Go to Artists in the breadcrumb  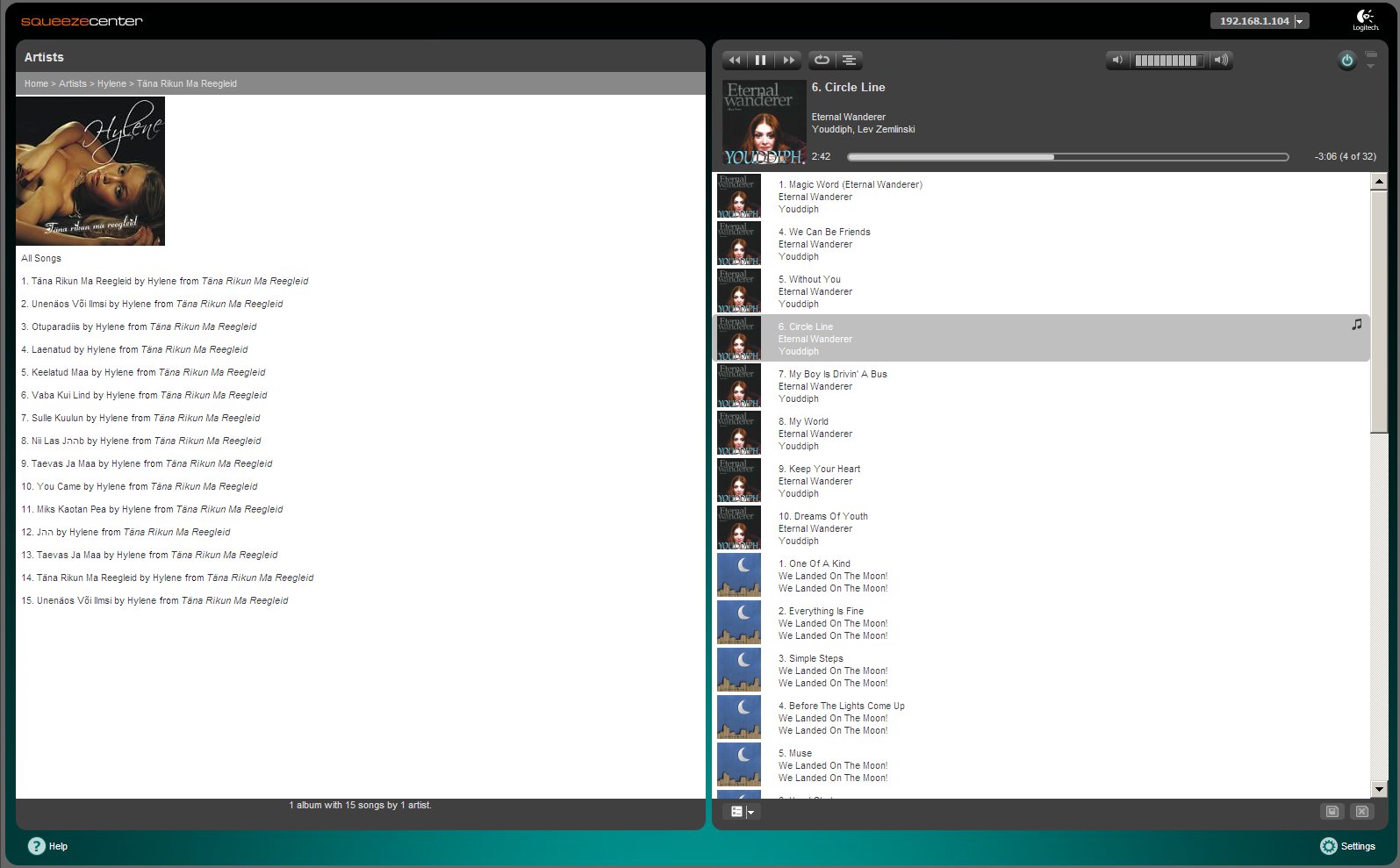73,84
